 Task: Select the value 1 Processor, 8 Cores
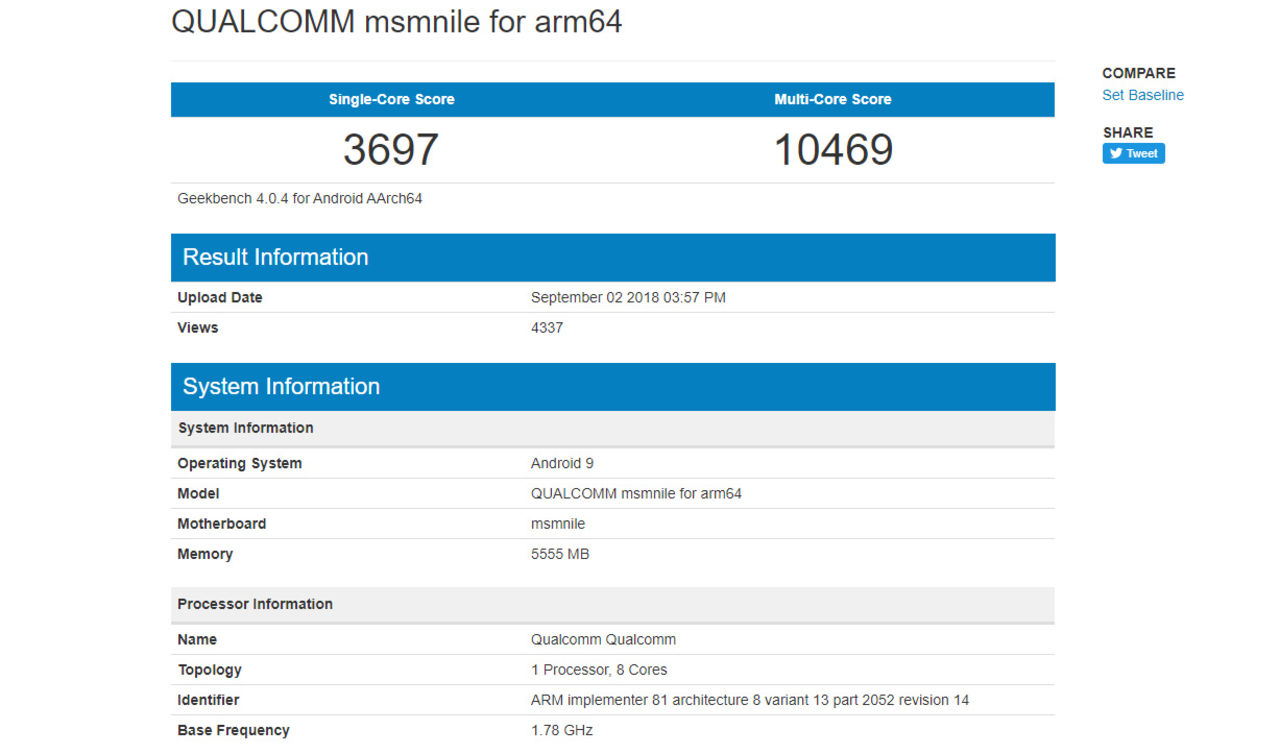599,670
